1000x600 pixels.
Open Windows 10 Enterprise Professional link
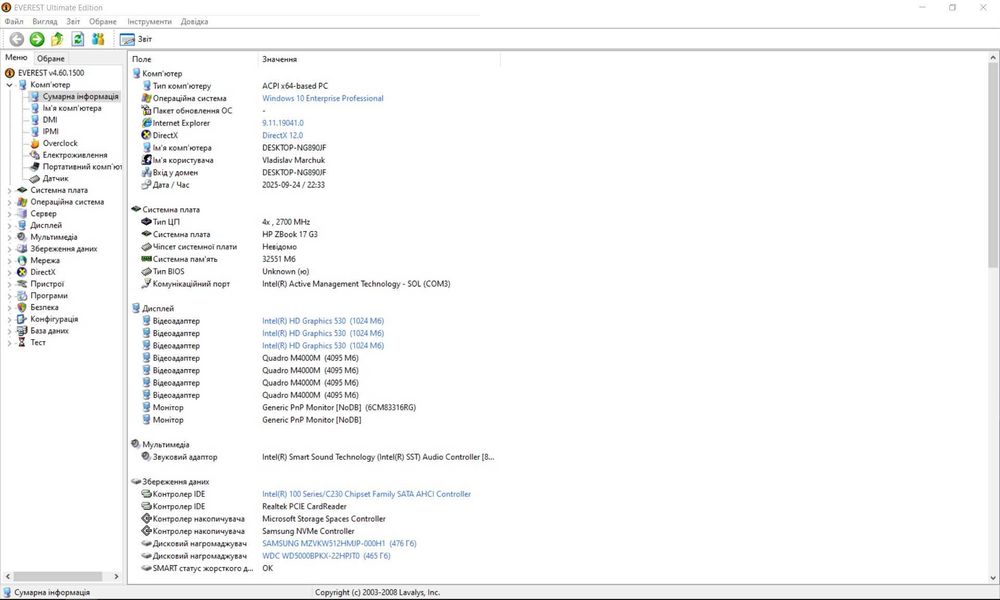coord(323,98)
